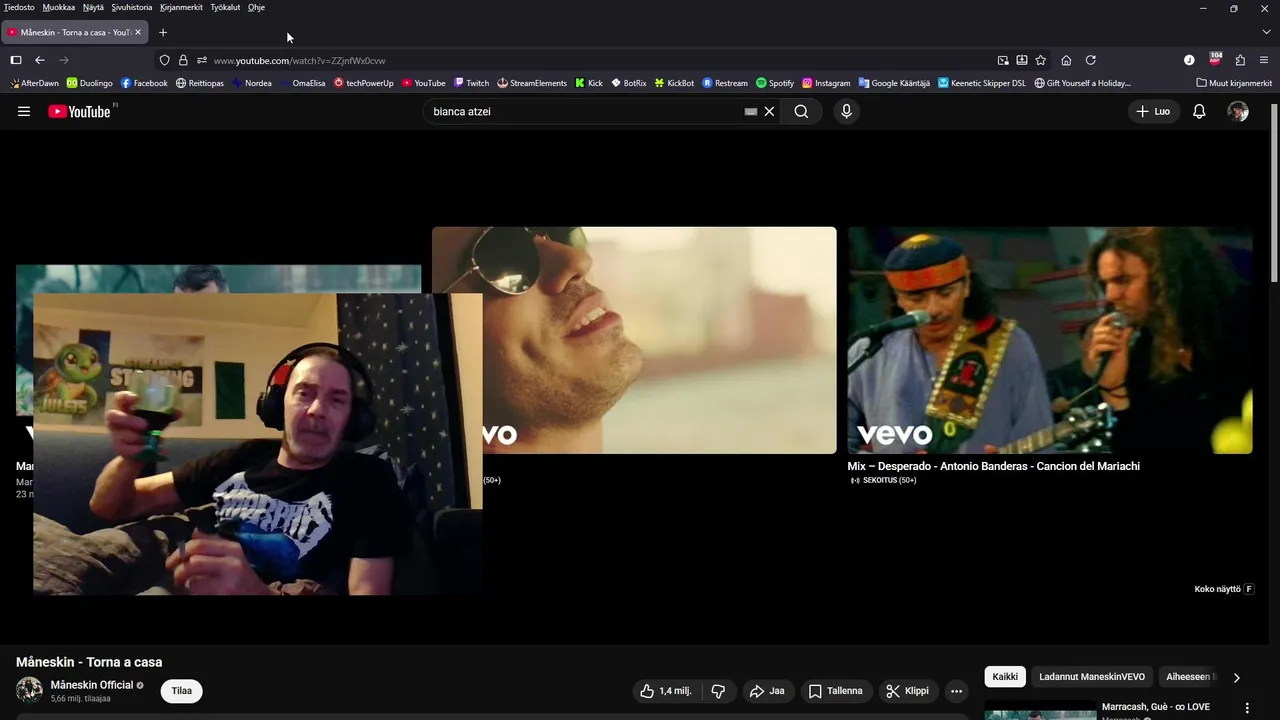The height and width of the screenshot is (720, 1280).
Task: Open the account avatar menu
Action: tap(1238, 112)
